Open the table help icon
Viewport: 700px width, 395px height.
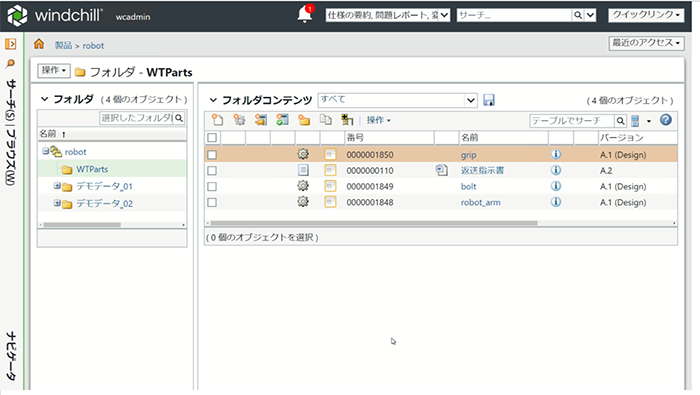(x=666, y=120)
